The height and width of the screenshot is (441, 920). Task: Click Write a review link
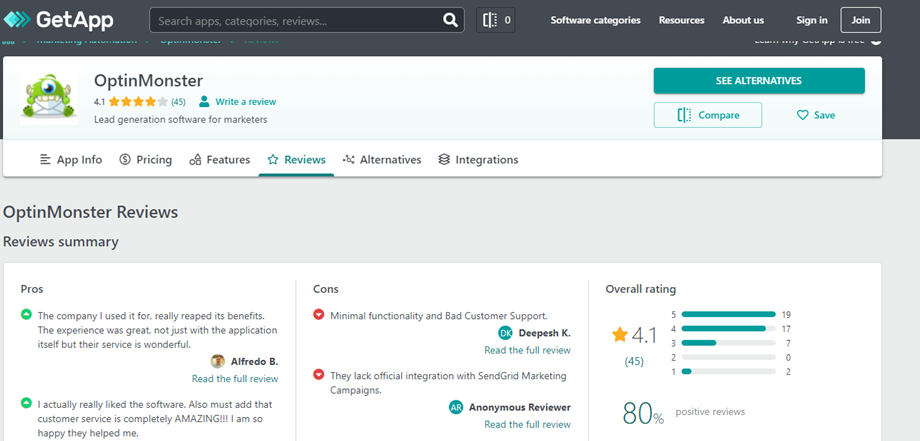coord(245,101)
